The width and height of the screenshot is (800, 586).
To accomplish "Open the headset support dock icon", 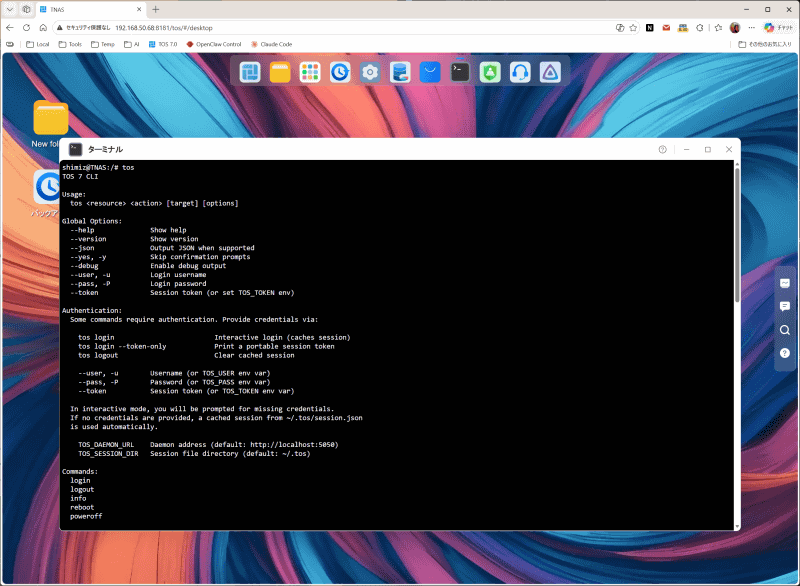I will pos(520,72).
